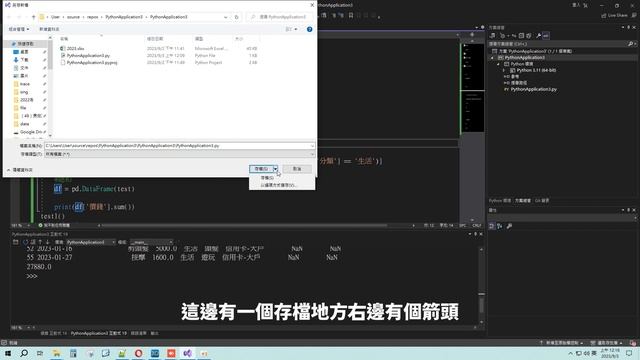Click the Date modified column header
Screen dimensions: 640x360
(155, 39)
